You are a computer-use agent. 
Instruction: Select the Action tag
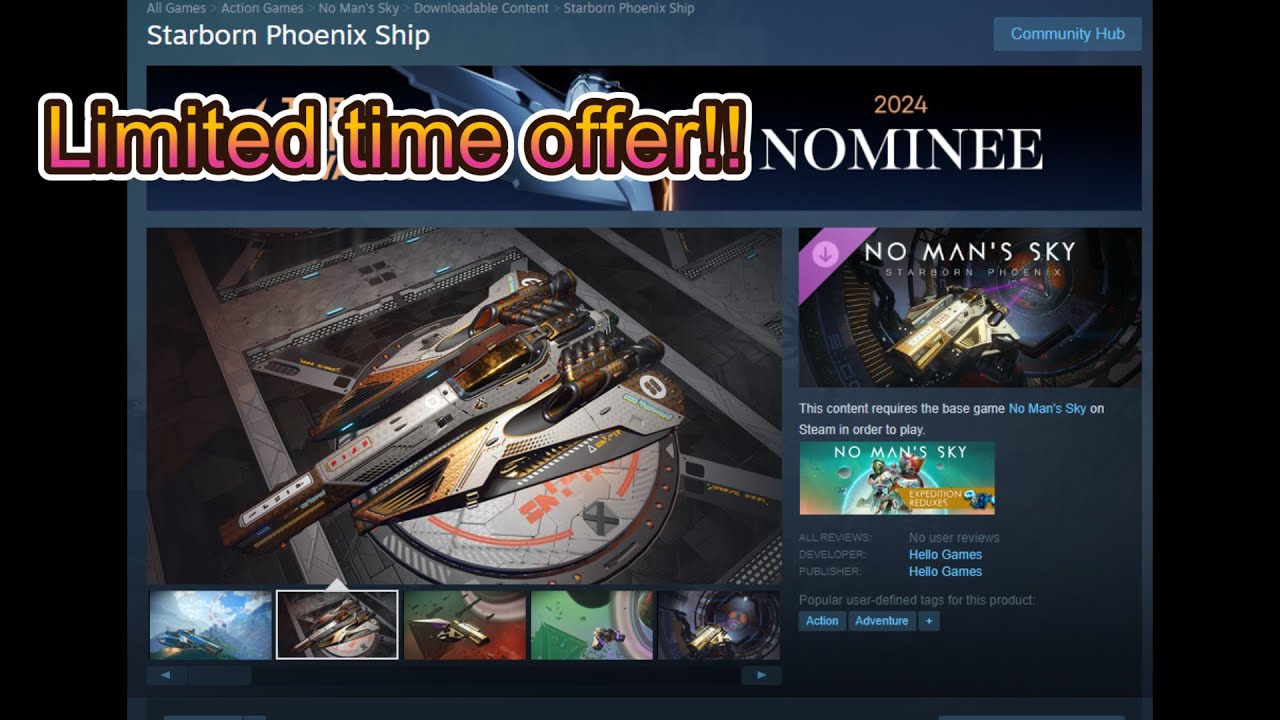[x=822, y=621]
